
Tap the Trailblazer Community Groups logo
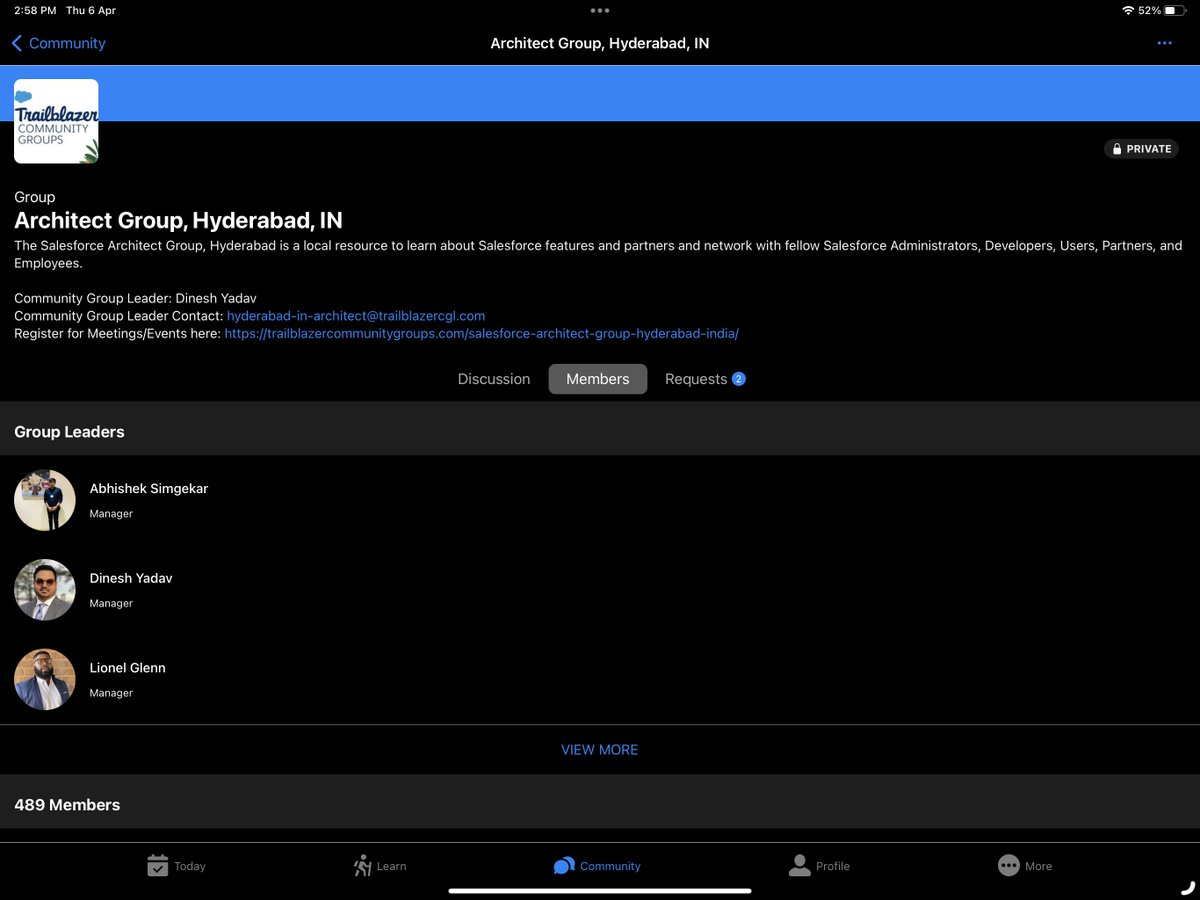click(x=56, y=121)
